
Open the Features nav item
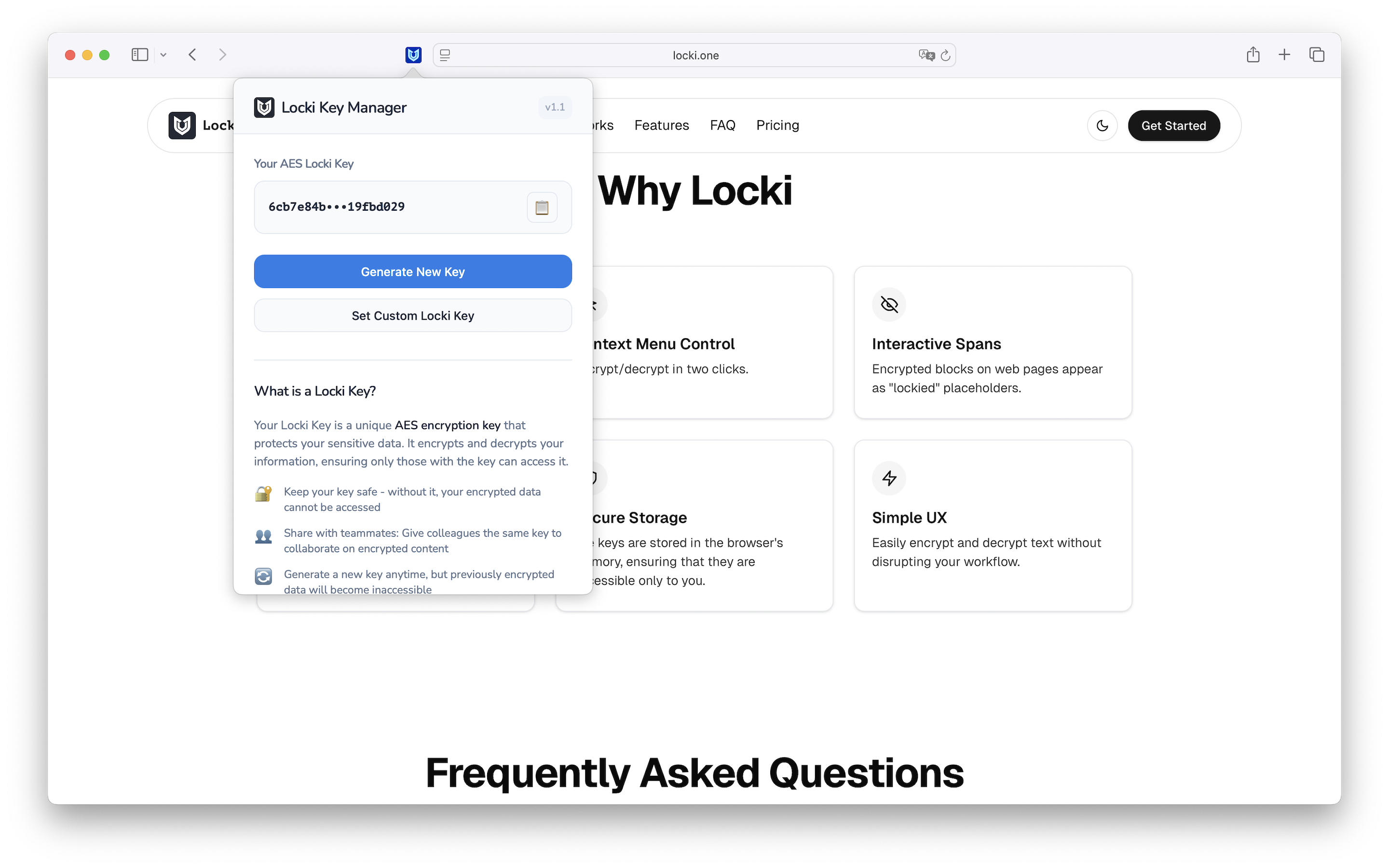point(661,125)
